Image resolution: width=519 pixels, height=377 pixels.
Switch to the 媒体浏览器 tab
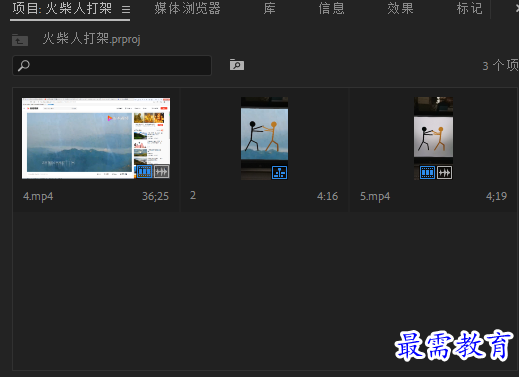(x=187, y=9)
